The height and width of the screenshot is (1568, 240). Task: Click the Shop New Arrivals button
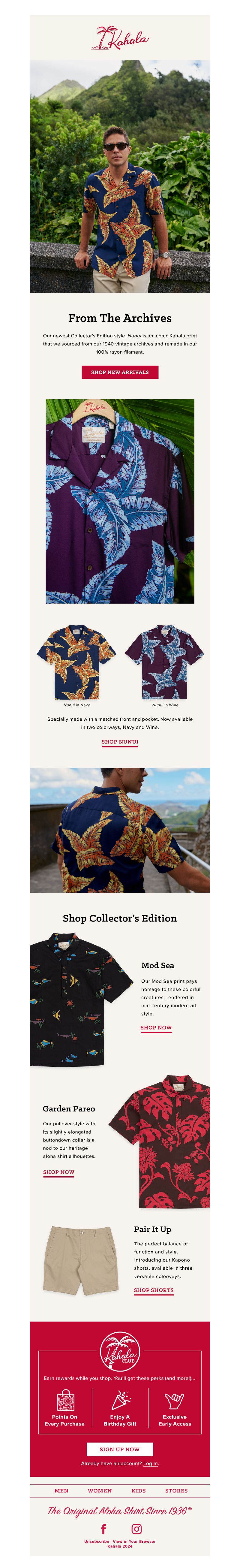[x=120, y=372]
